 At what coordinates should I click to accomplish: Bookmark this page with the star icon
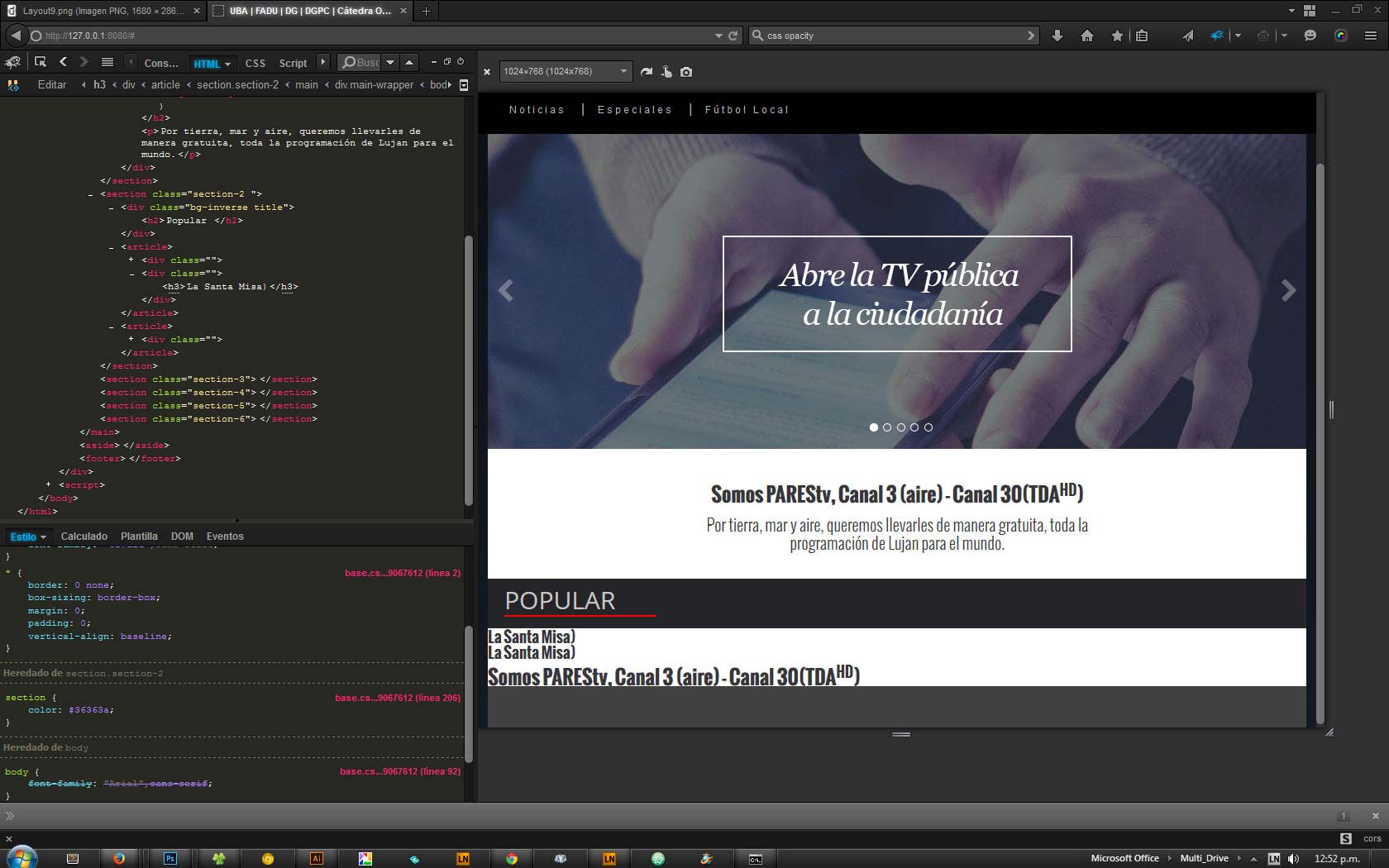pos(1117,36)
